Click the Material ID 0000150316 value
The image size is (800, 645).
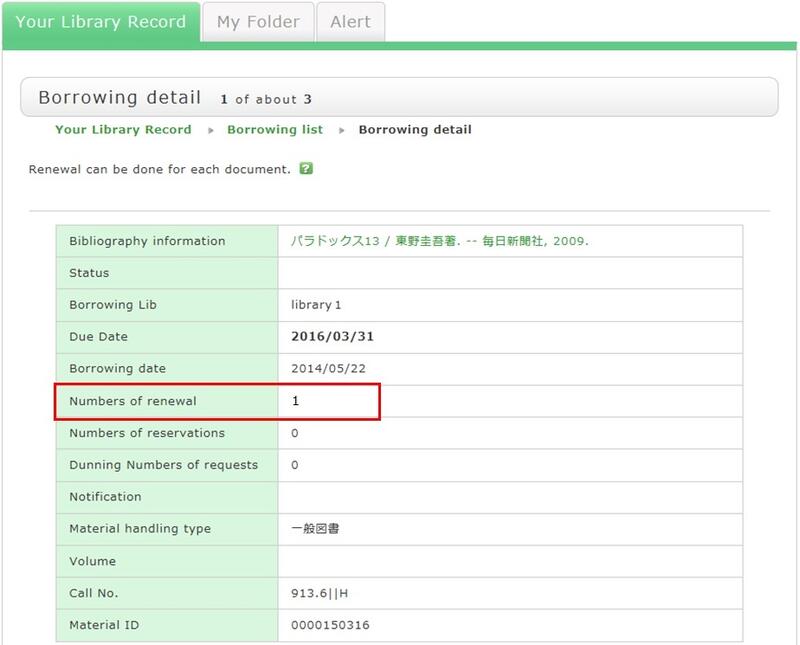330,625
